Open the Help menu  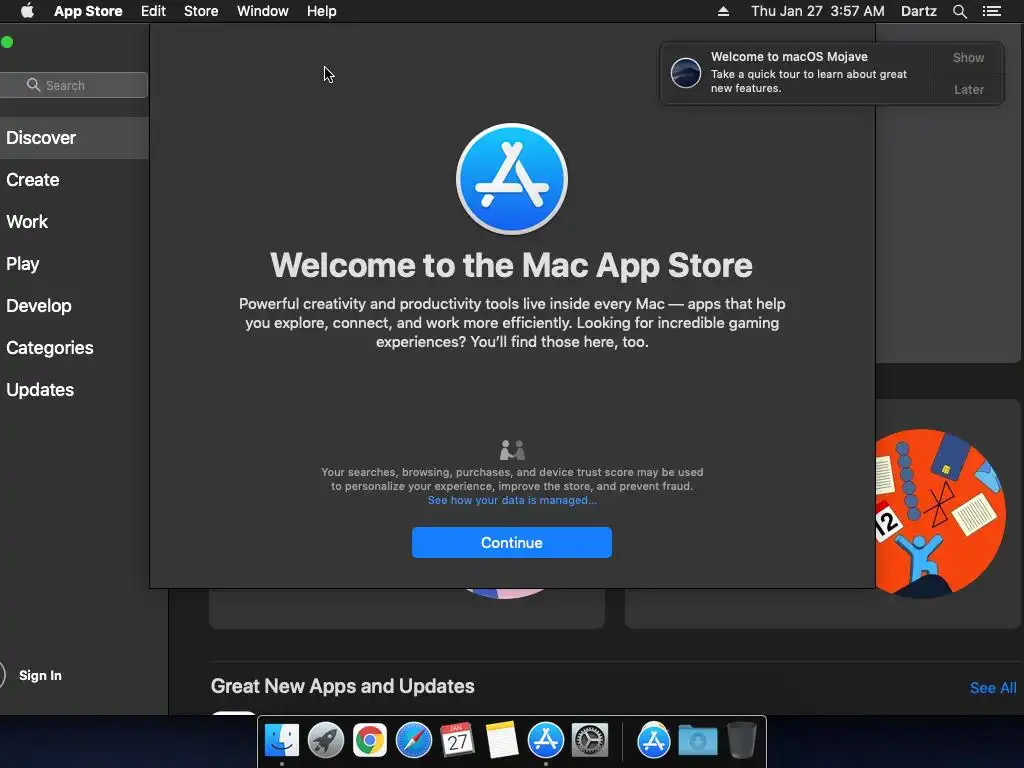point(321,11)
